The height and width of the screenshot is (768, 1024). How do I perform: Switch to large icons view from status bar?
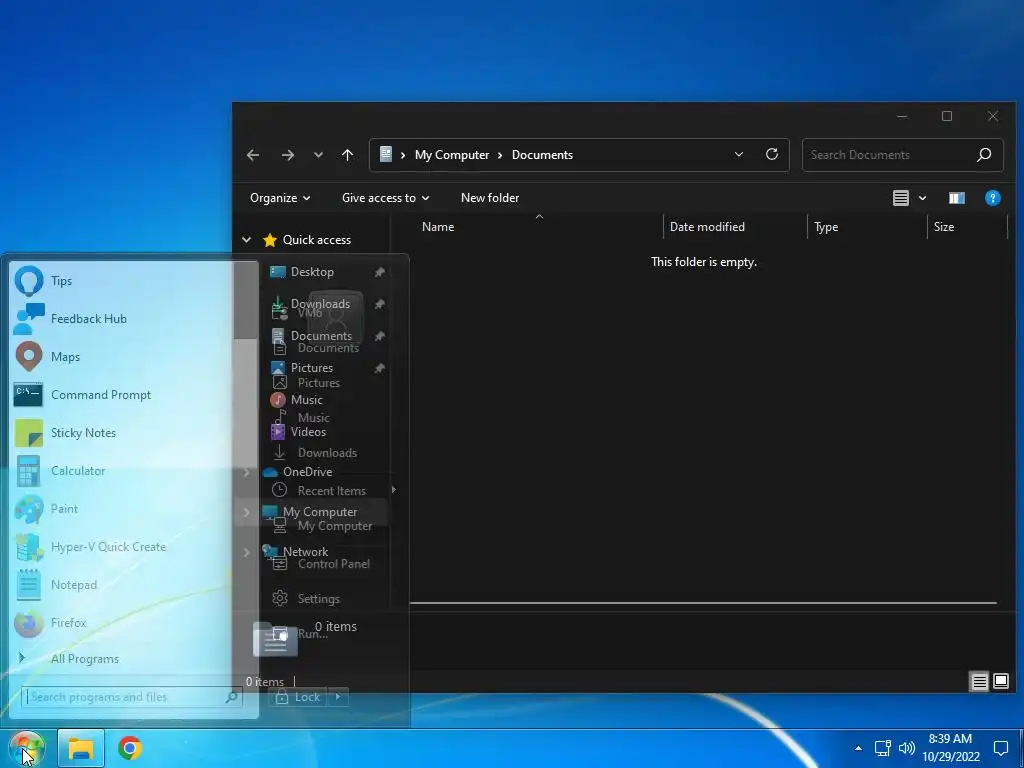click(1000, 682)
